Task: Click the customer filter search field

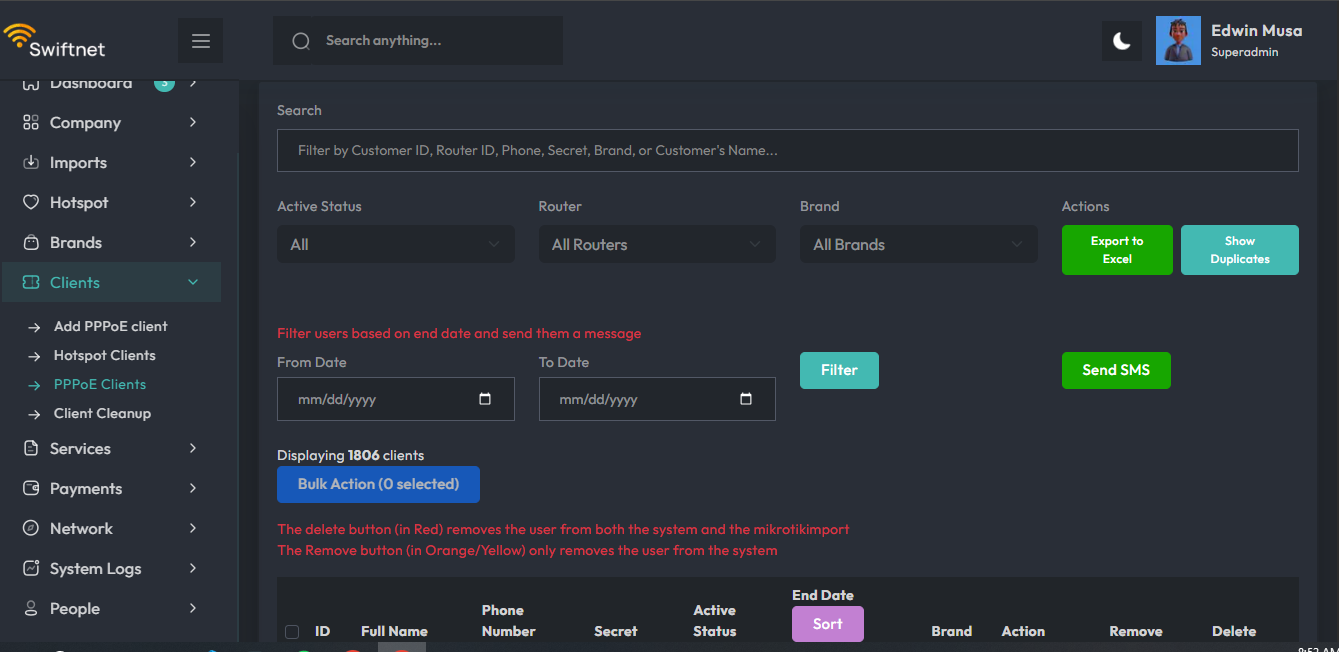Action: (x=787, y=151)
